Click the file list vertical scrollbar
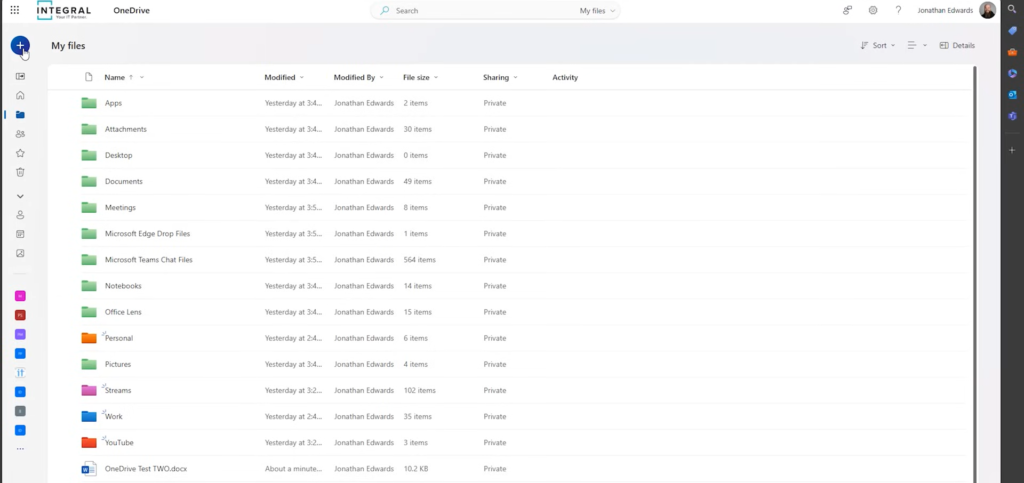 pyautogui.click(x=974, y=274)
